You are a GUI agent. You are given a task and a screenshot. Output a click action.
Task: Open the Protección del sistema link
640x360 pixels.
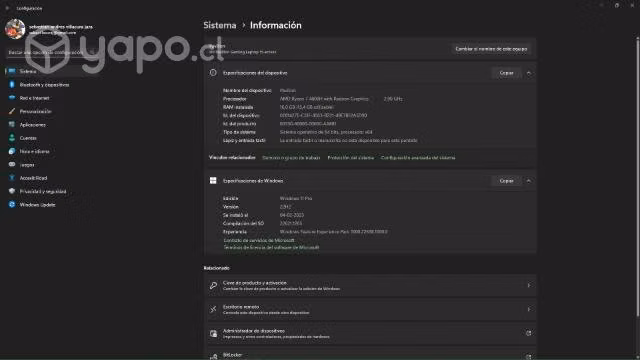351,158
